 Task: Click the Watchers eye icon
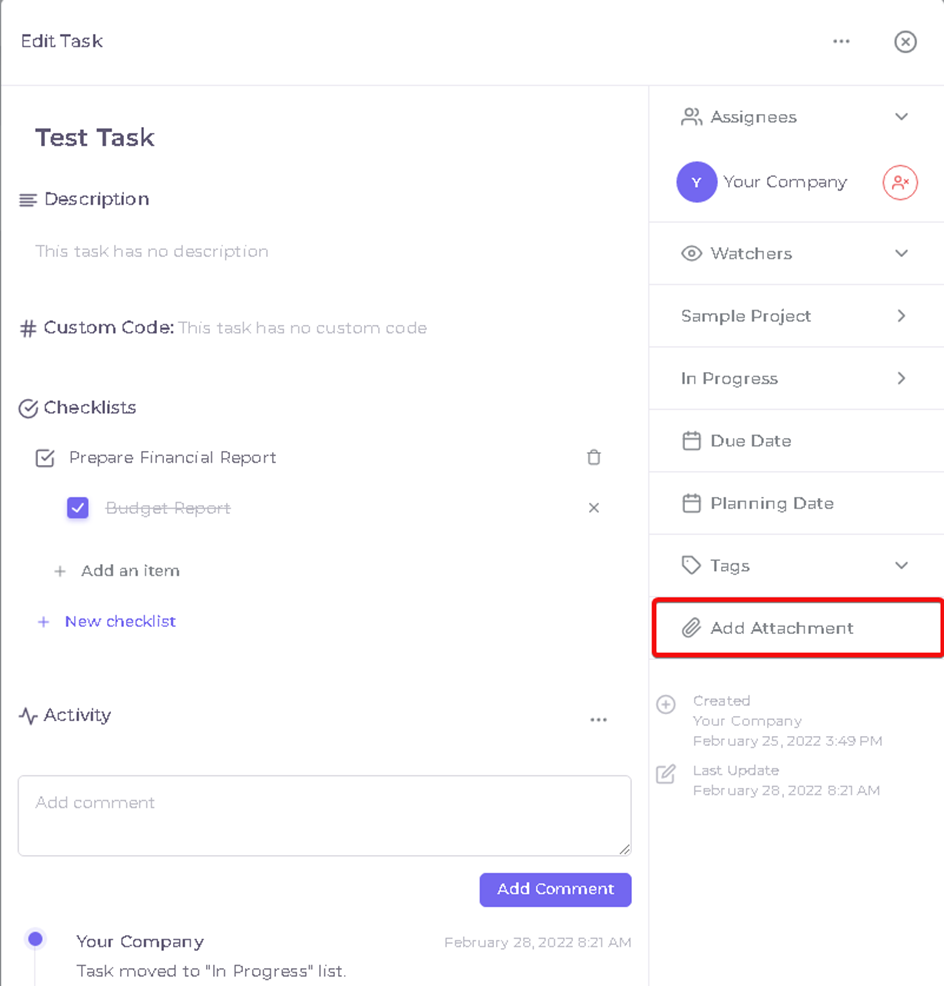[691, 253]
